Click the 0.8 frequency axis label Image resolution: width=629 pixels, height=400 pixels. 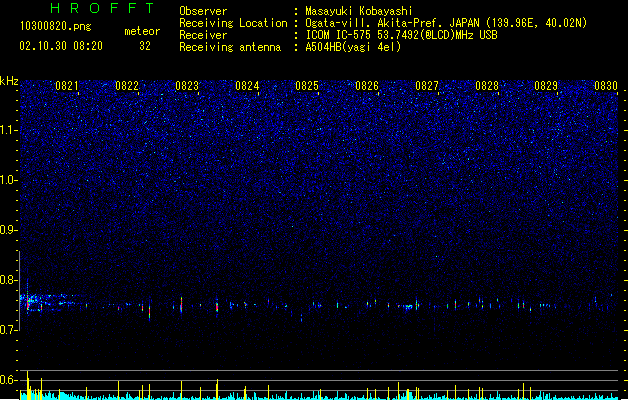pos(9,280)
